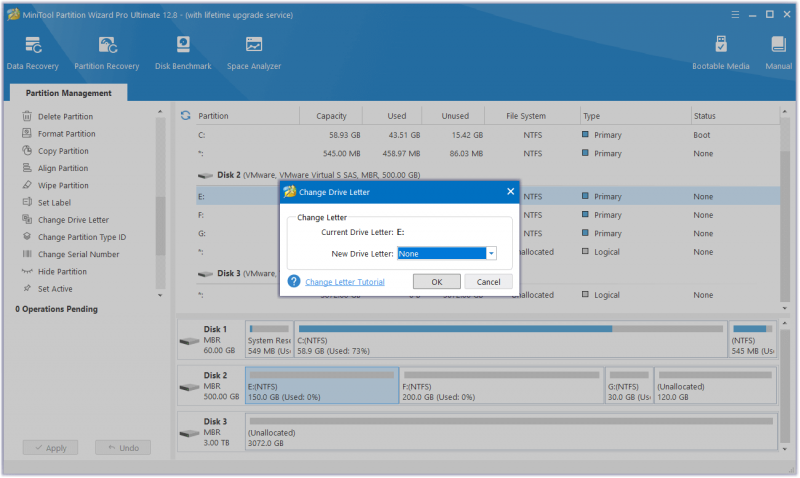The width and height of the screenshot is (800, 478).
Task: Open the Change Letter Tutorial link
Action: tap(345, 282)
